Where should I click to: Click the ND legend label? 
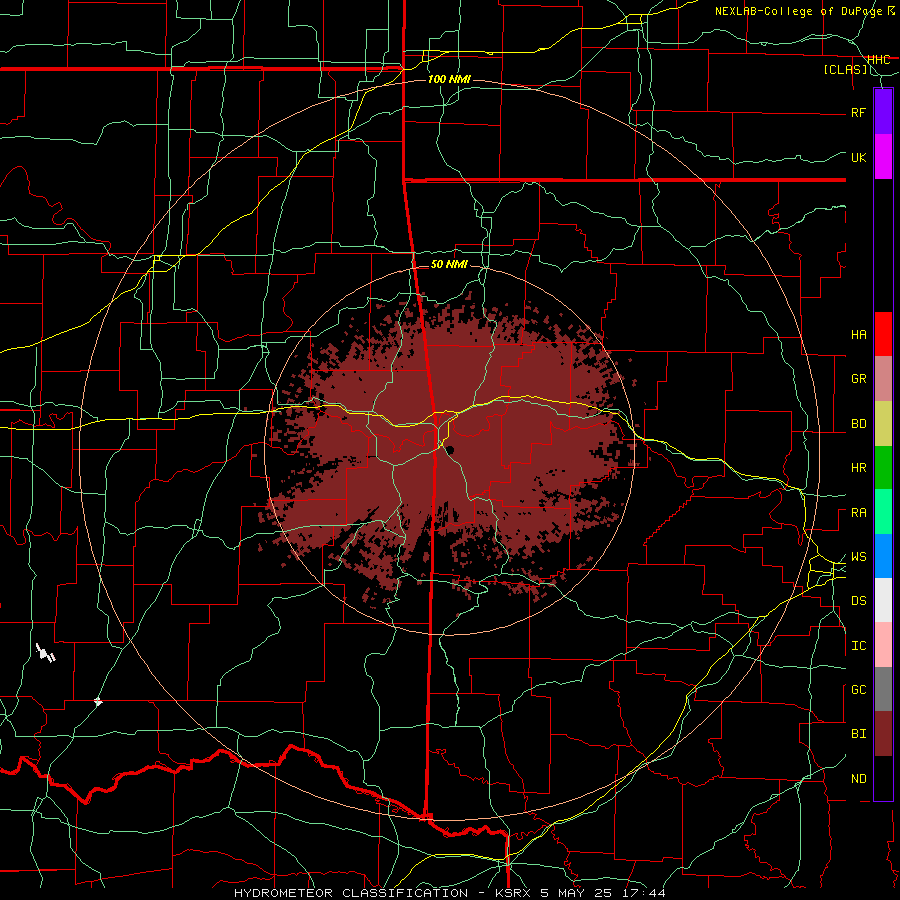[859, 779]
